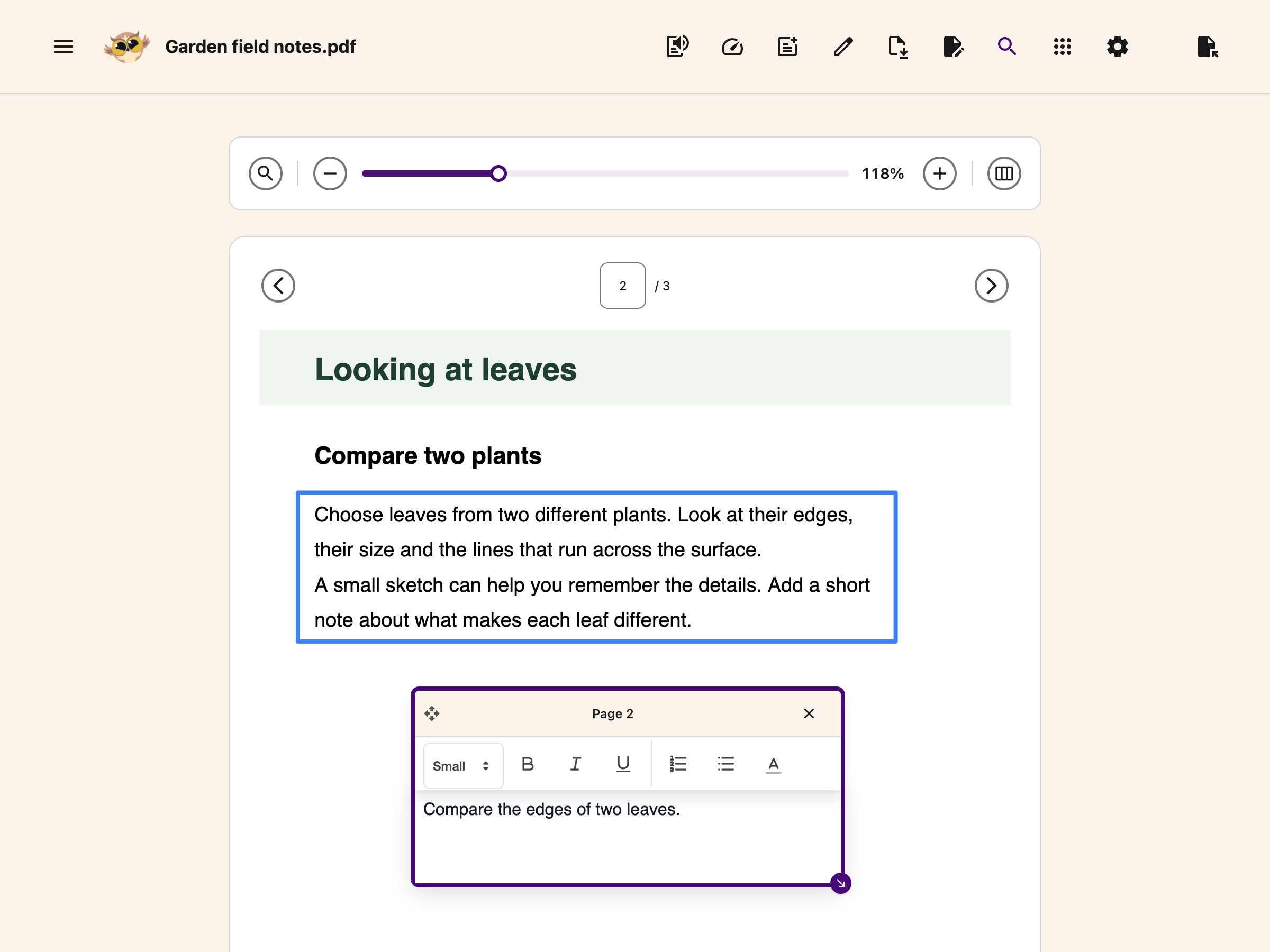
Task: Select the pencil edit tool
Action: pos(843,47)
